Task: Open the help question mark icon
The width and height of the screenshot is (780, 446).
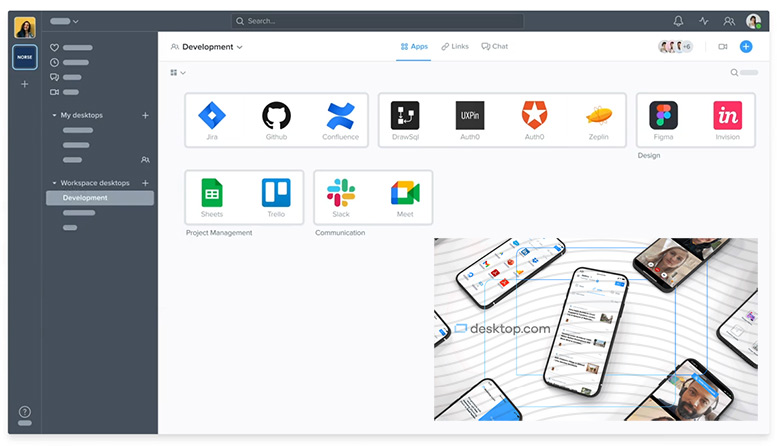Action: coord(24,412)
